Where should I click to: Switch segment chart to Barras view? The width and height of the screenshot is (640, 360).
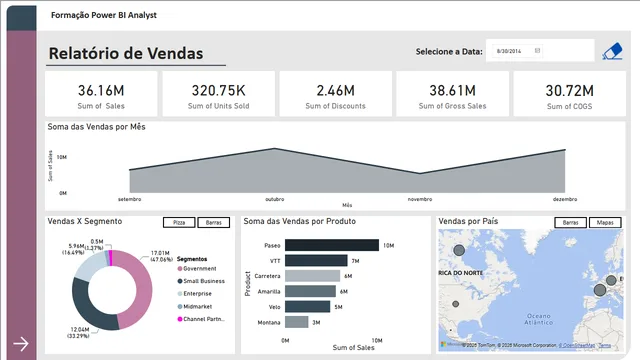(x=213, y=222)
